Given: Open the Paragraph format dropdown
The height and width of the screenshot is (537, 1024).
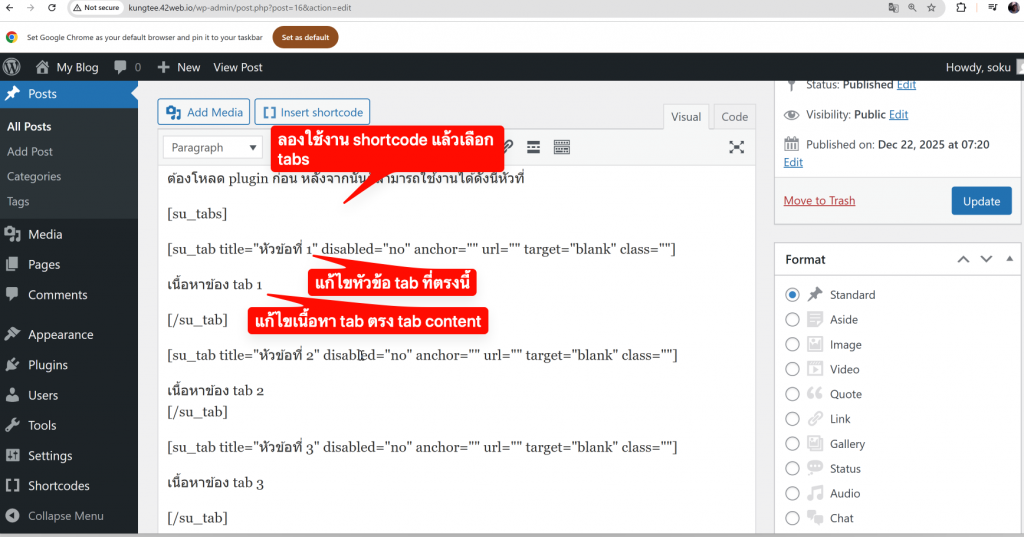Looking at the screenshot, I should [x=213, y=147].
